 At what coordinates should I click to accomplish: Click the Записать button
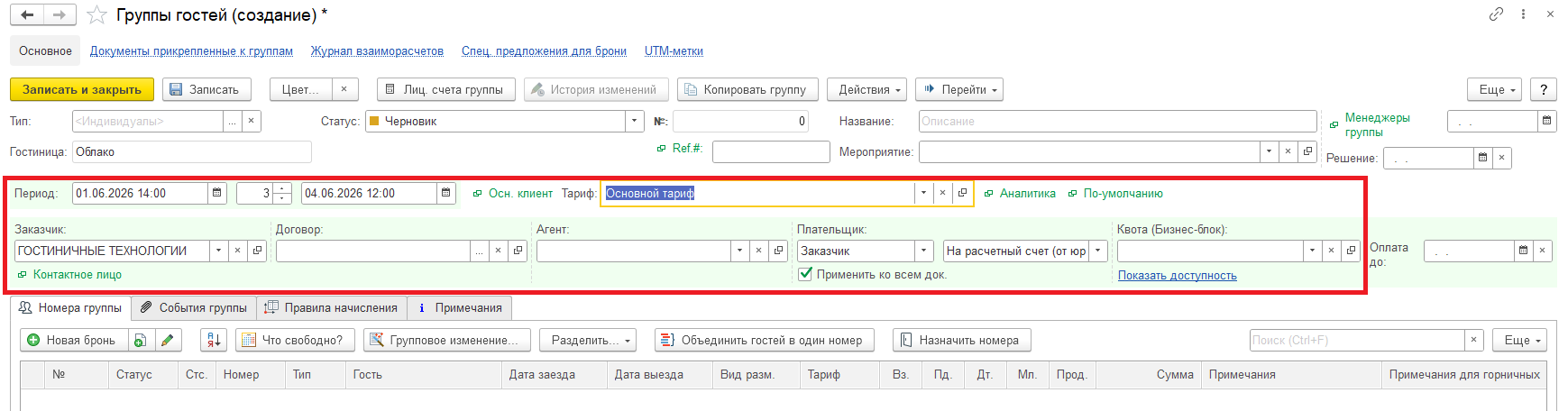click(206, 89)
